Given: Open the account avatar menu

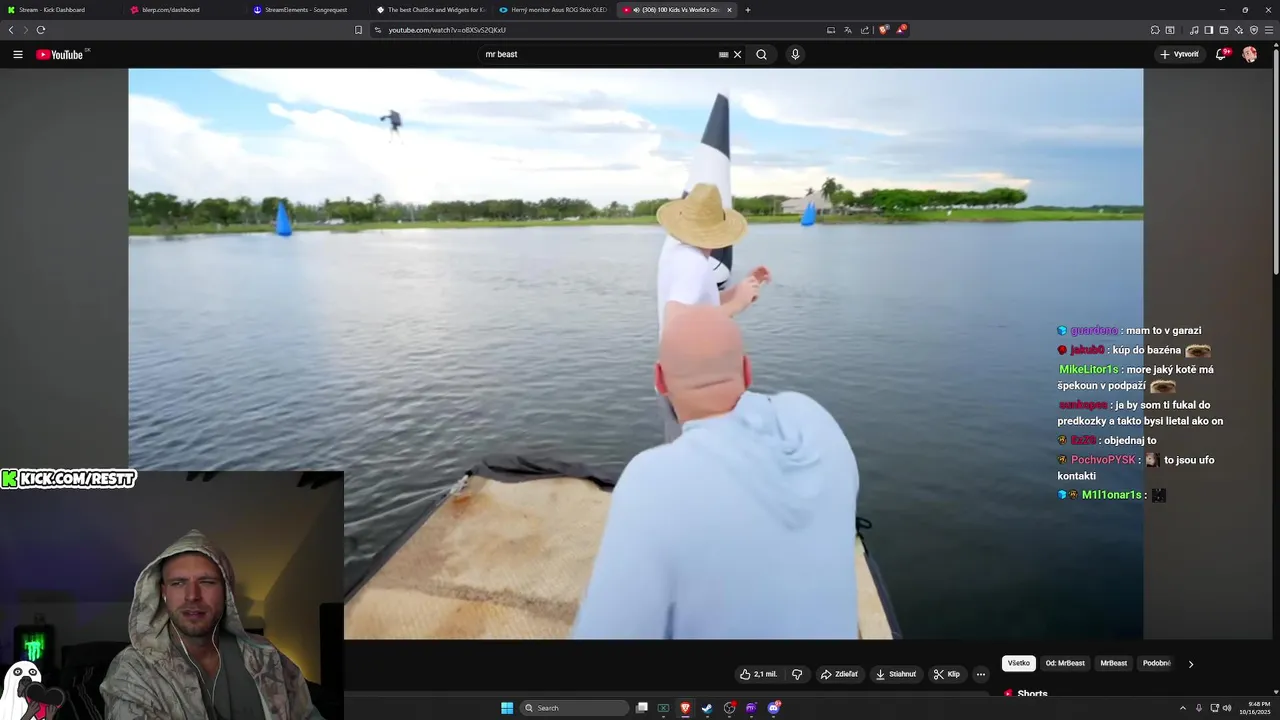Looking at the screenshot, I should (x=1249, y=55).
